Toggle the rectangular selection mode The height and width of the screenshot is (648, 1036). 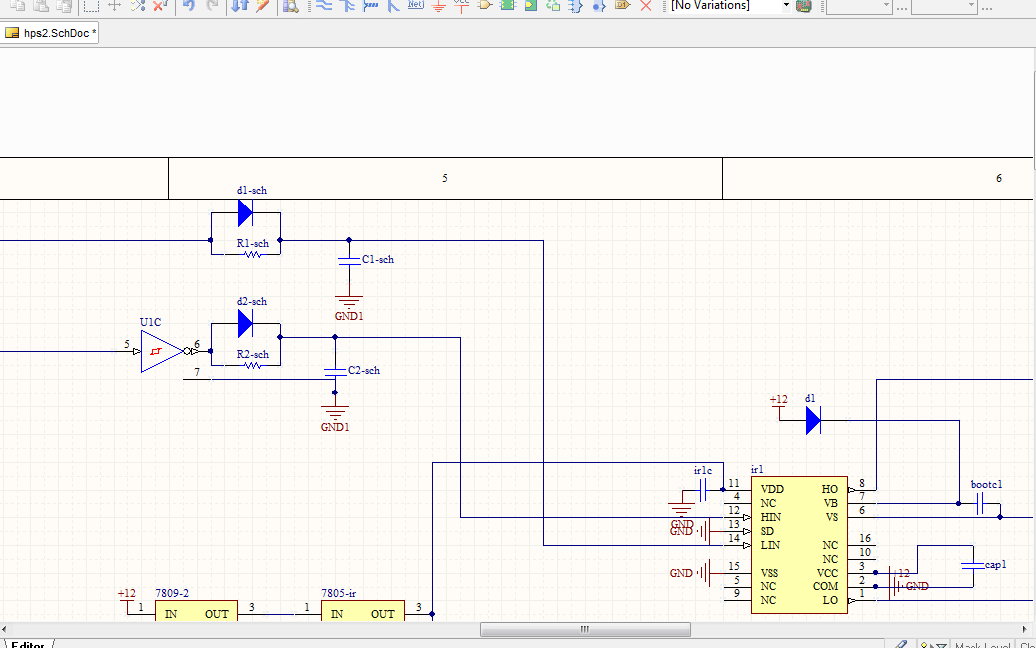tap(90, 6)
